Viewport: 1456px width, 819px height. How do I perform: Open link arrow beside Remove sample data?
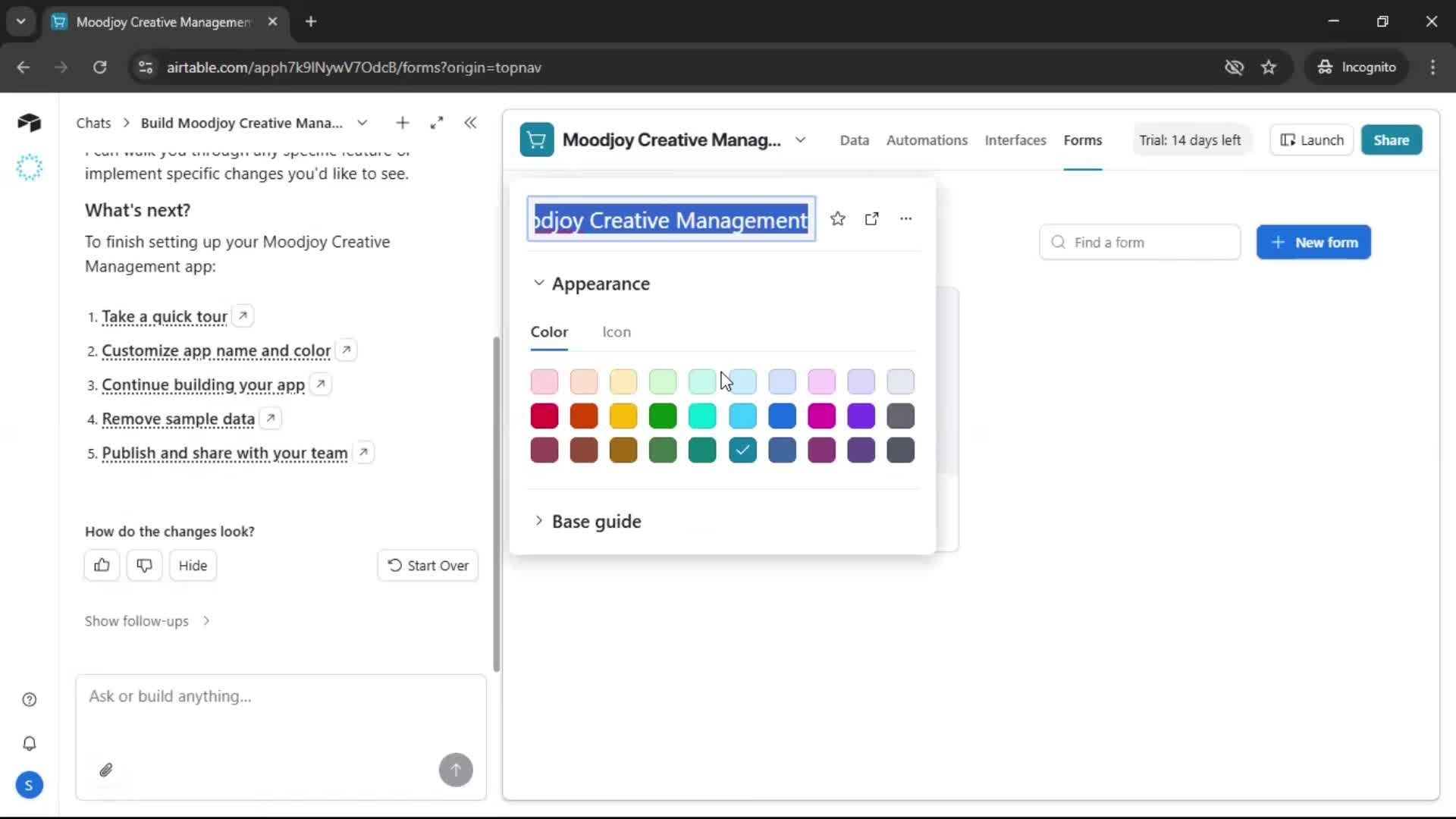click(271, 418)
